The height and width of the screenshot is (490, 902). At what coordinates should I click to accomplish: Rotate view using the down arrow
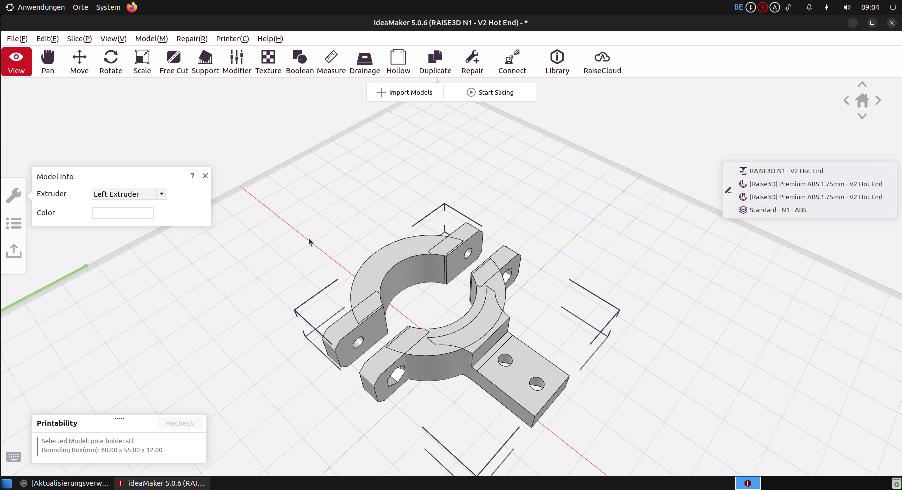(x=862, y=116)
